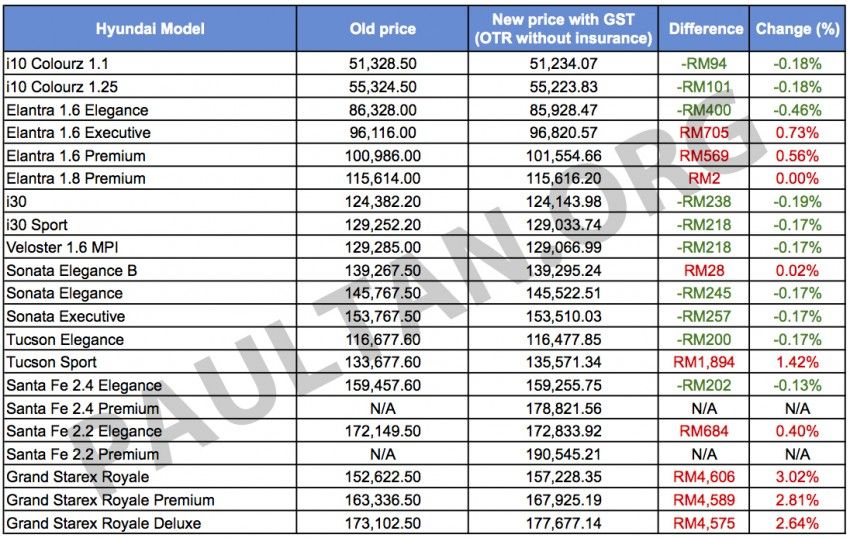Click the Grand Starex Royale Deluxe label
This screenshot has height=538, width=850.
click(x=104, y=523)
